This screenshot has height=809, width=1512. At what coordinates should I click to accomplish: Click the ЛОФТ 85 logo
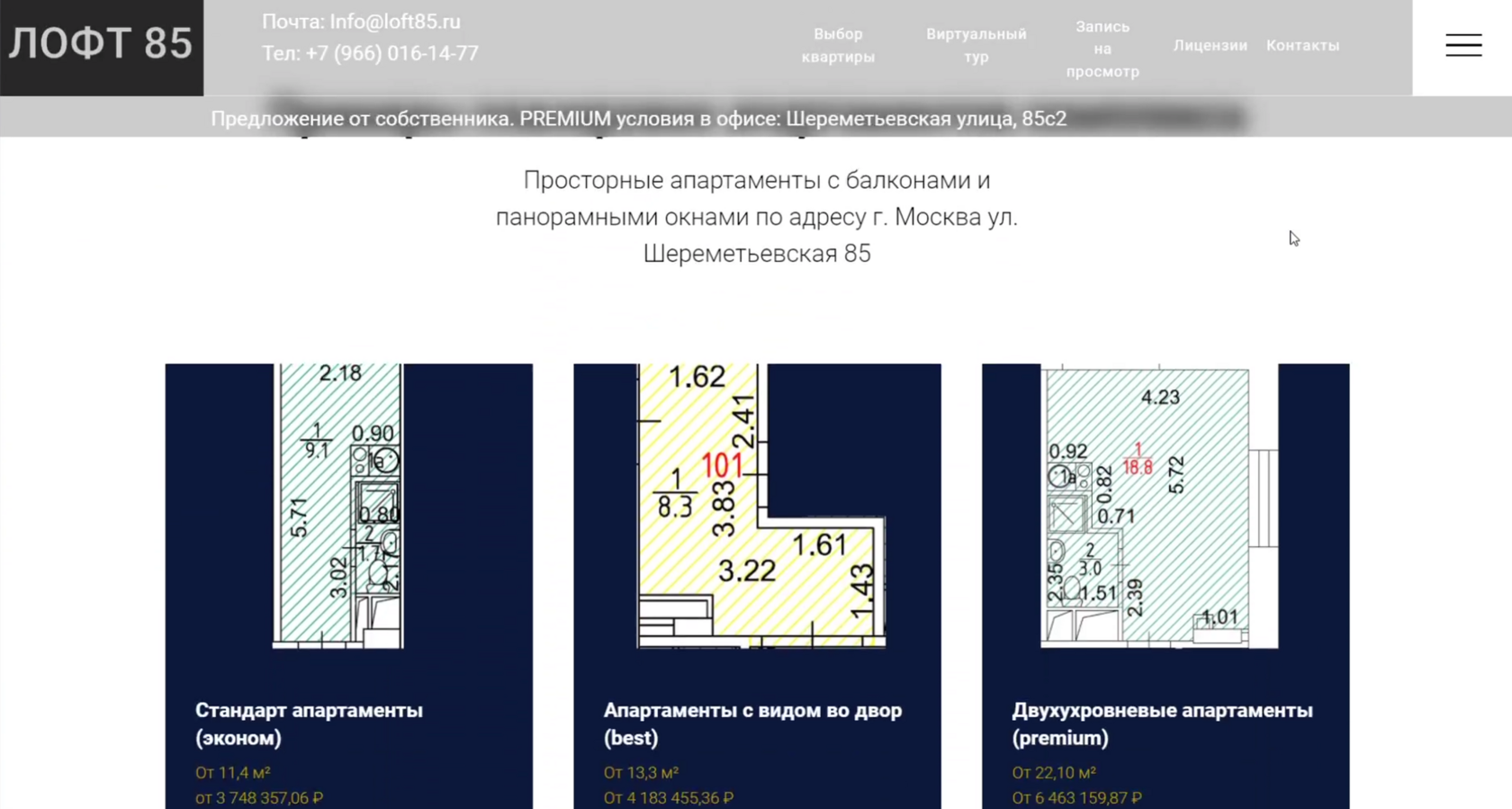pos(102,45)
